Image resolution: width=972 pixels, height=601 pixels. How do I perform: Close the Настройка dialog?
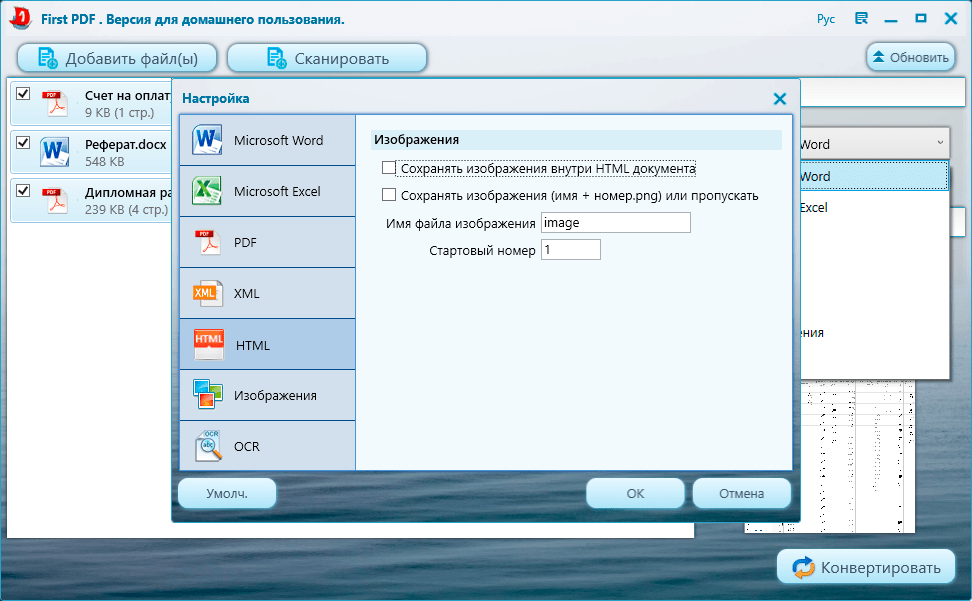[x=780, y=99]
